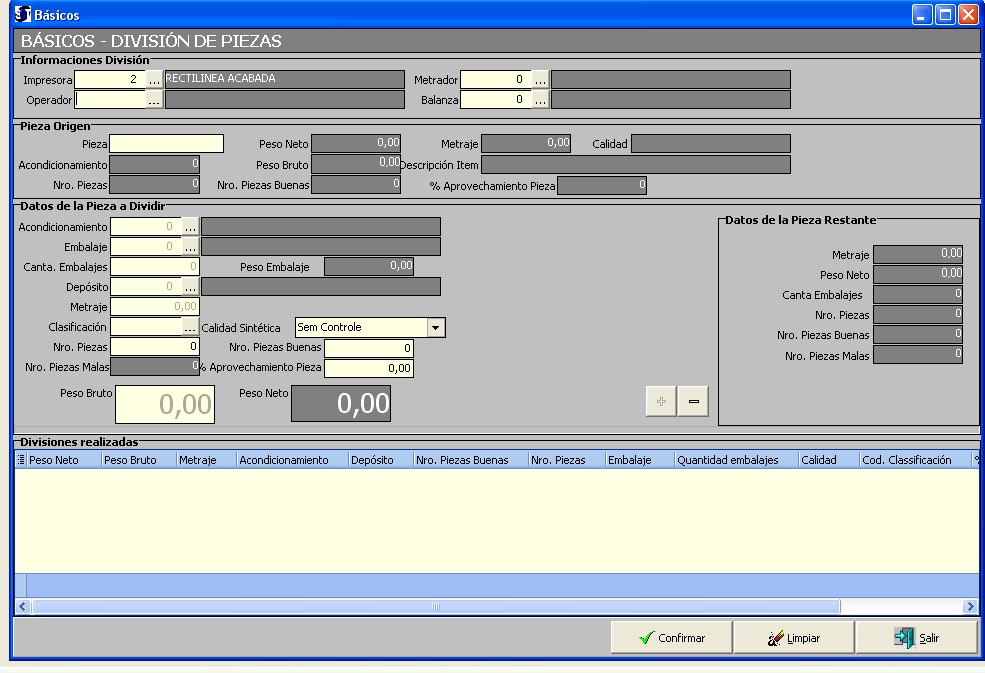Focus the Nro. Piezas Buenas field
Viewport: 985px width, 673px height.
(368, 348)
